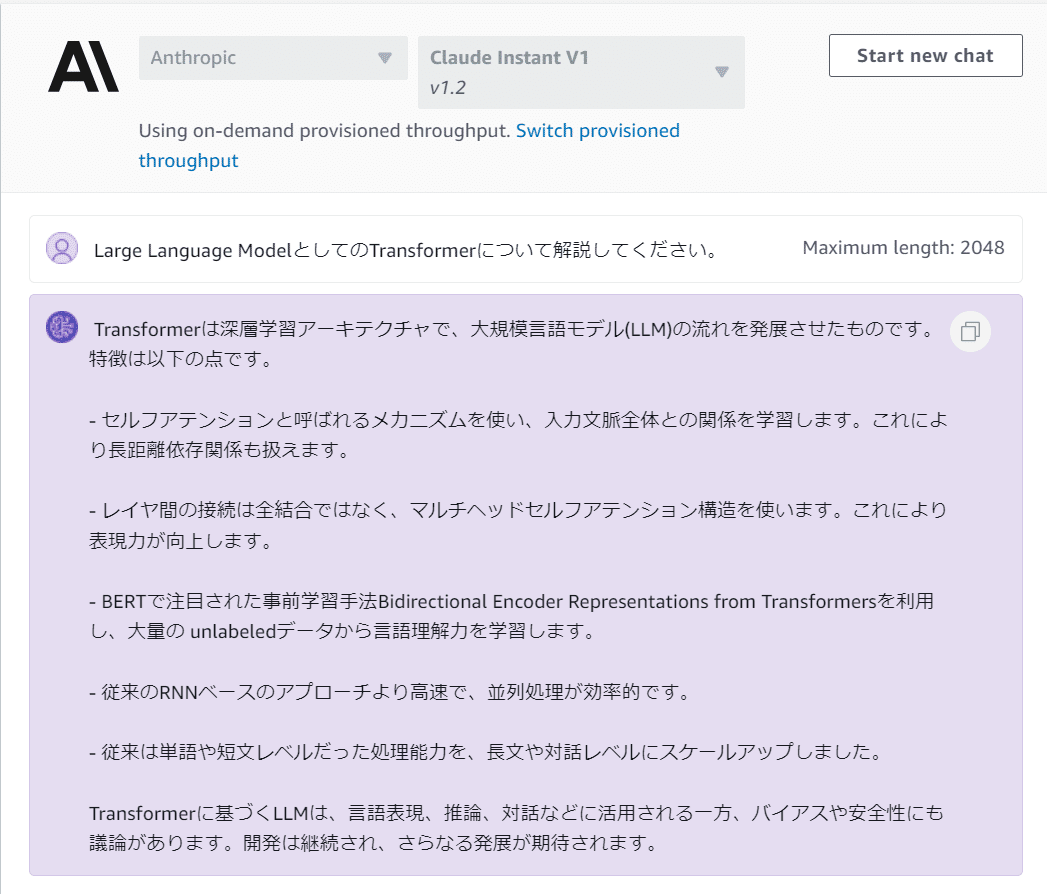Click the sentence starting 'Transformerは深層学習'
Viewport: 1047px width, 894px height.
[514, 344]
